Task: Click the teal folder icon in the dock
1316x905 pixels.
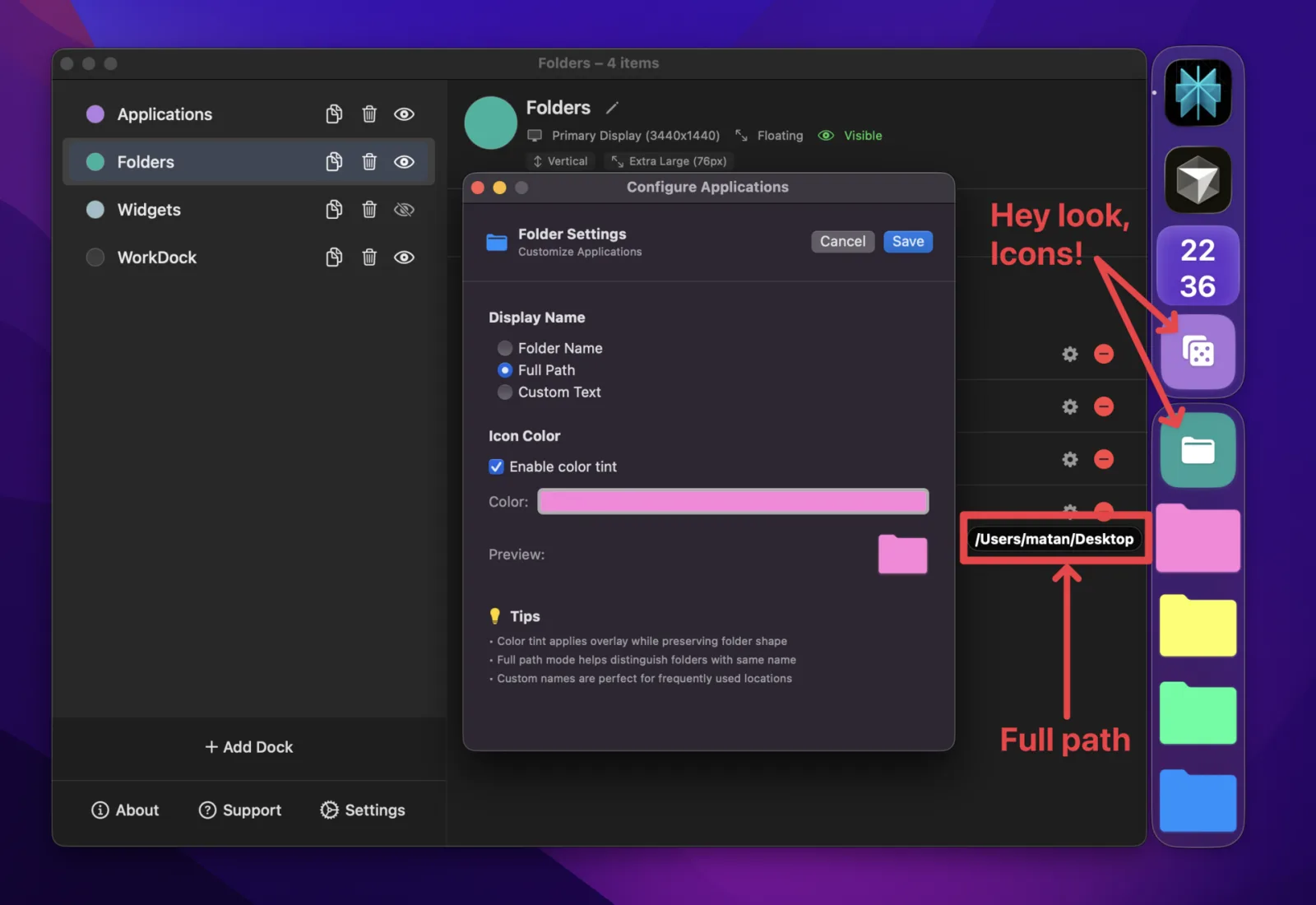Action: (1198, 450)
